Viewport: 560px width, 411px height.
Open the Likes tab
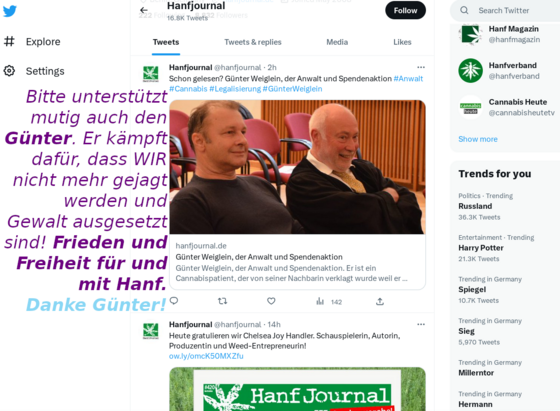click(402, 42)
